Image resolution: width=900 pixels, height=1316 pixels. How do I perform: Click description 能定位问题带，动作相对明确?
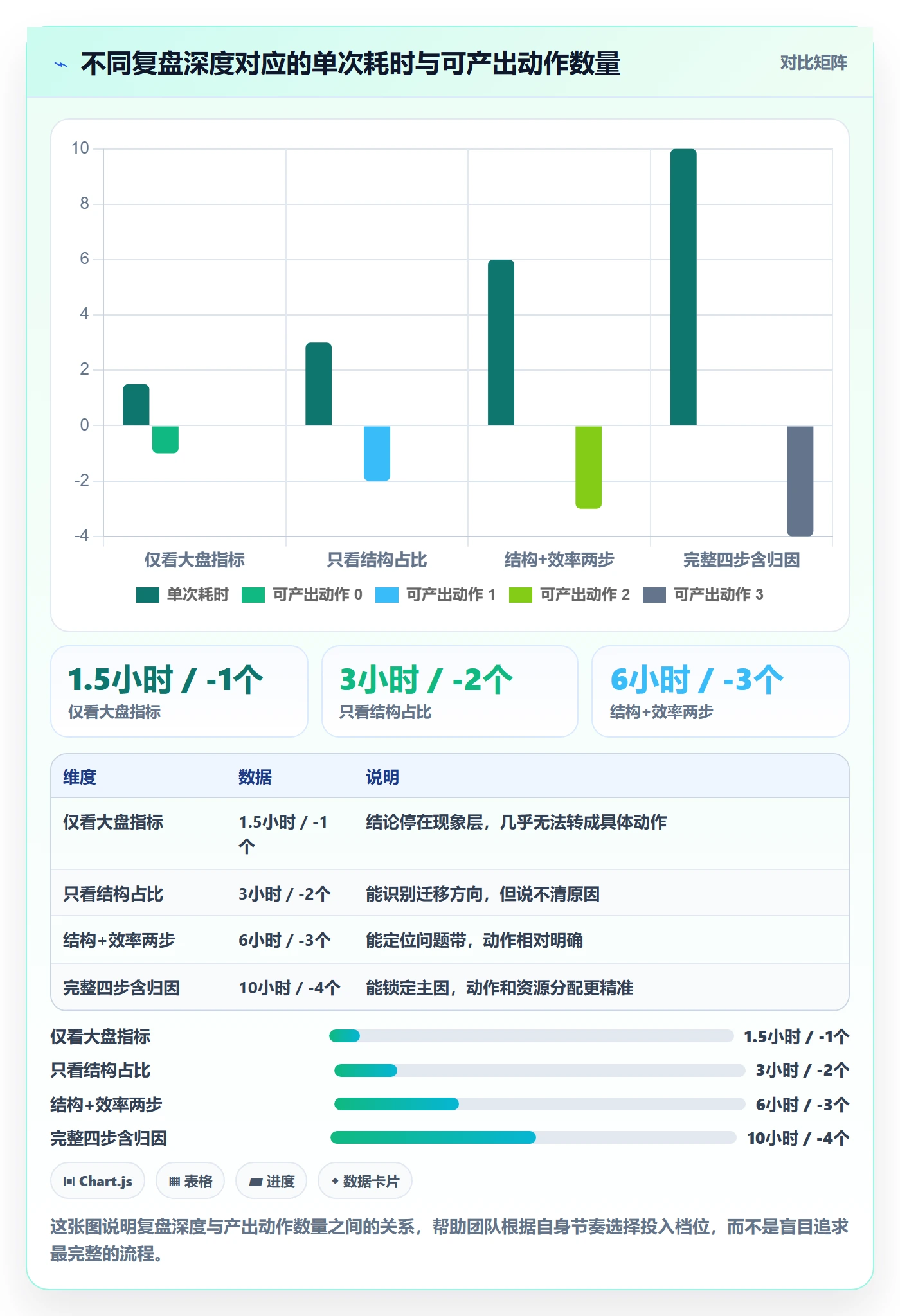click(474, 941)
